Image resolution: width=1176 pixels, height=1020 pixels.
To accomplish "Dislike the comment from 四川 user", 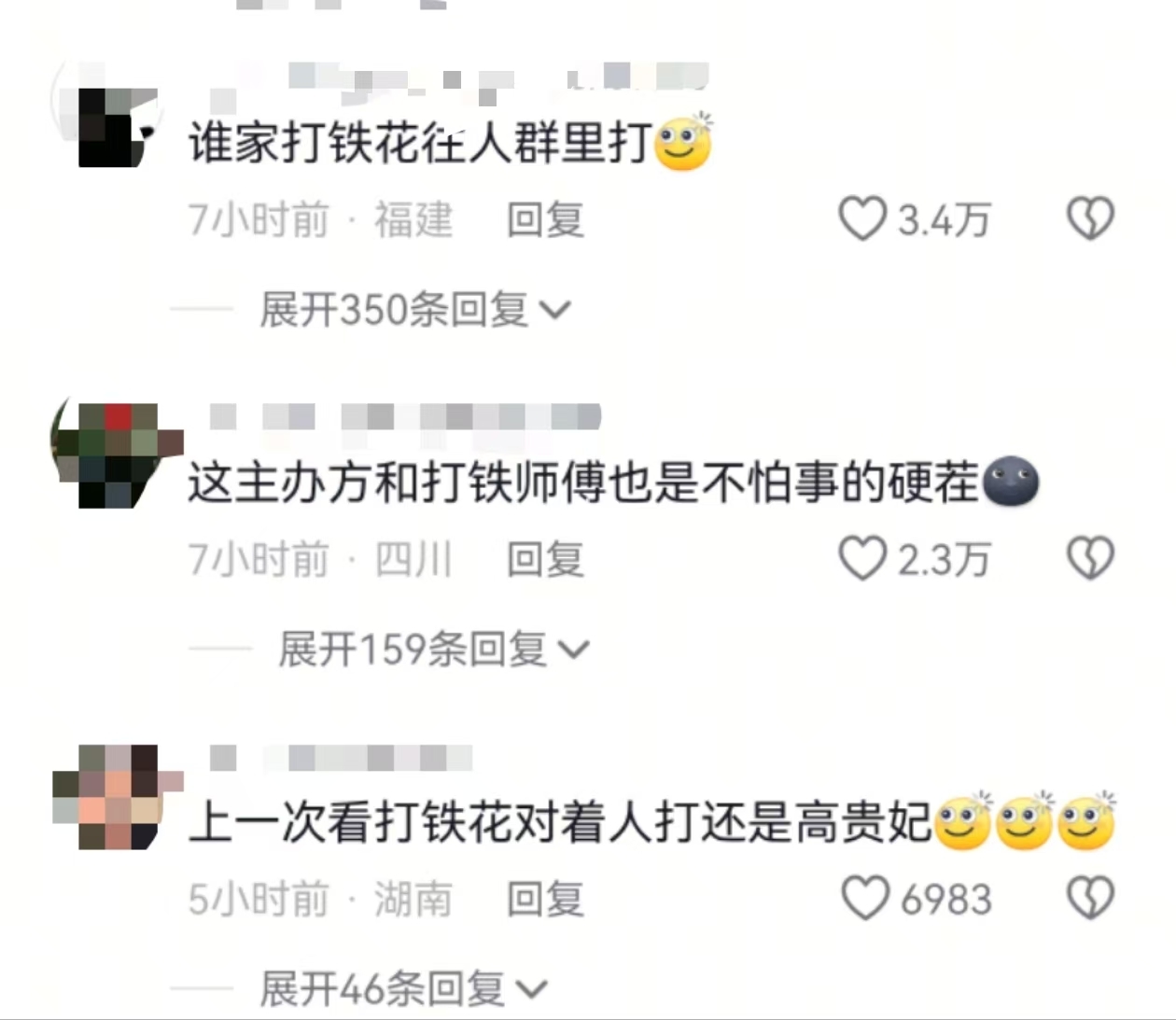I will coord(1090,558).
